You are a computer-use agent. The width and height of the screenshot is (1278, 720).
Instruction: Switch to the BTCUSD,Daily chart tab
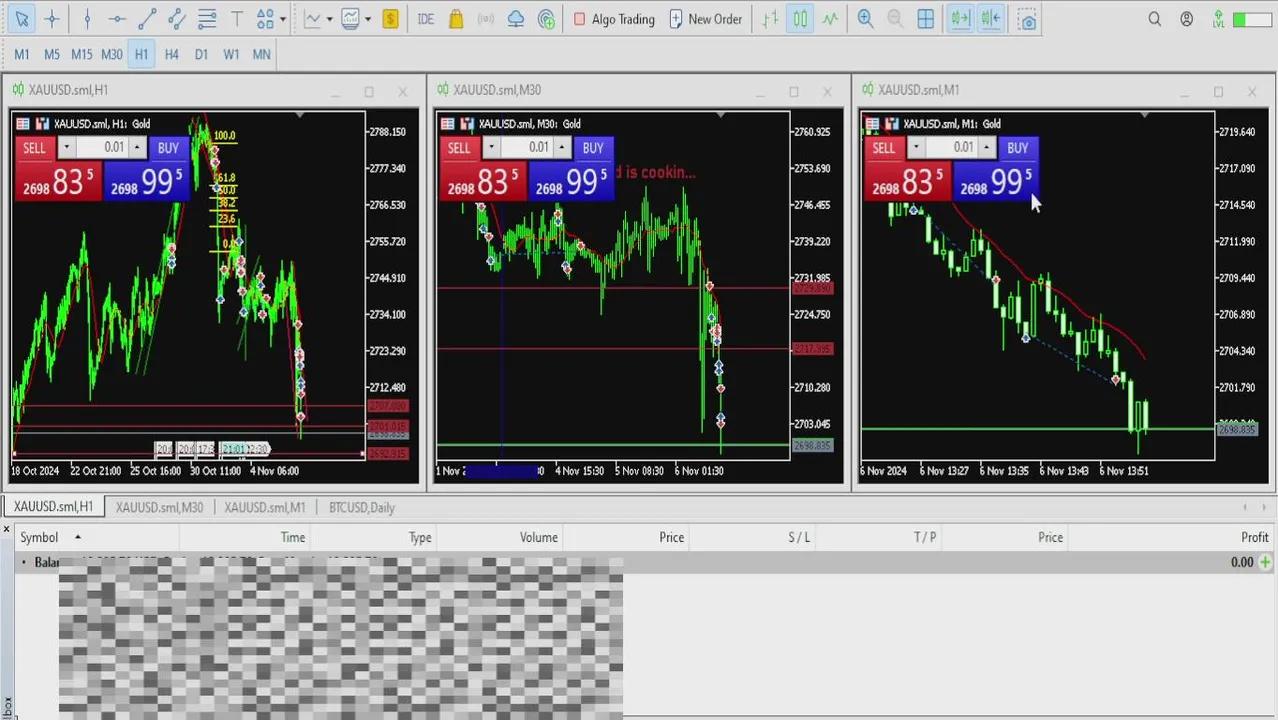point(361,507)
